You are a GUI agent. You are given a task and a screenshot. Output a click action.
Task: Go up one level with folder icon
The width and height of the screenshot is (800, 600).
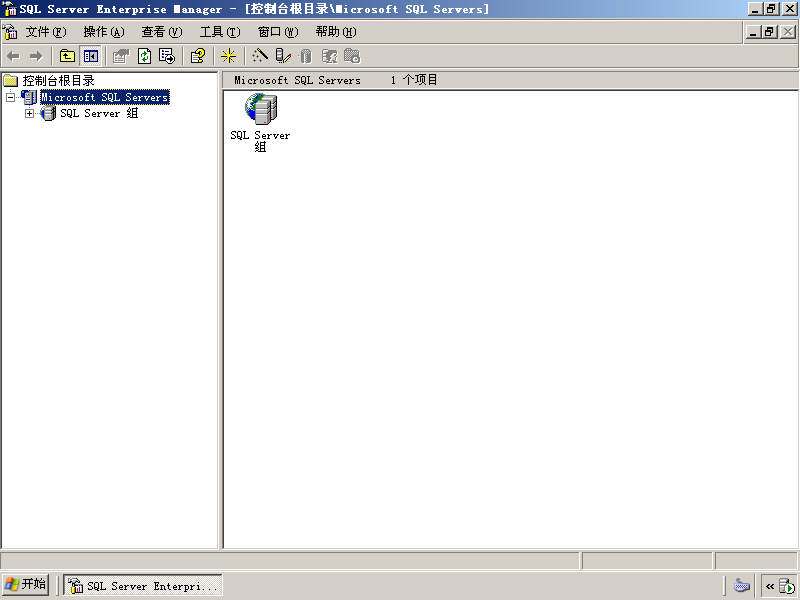(x=67, y=56)
